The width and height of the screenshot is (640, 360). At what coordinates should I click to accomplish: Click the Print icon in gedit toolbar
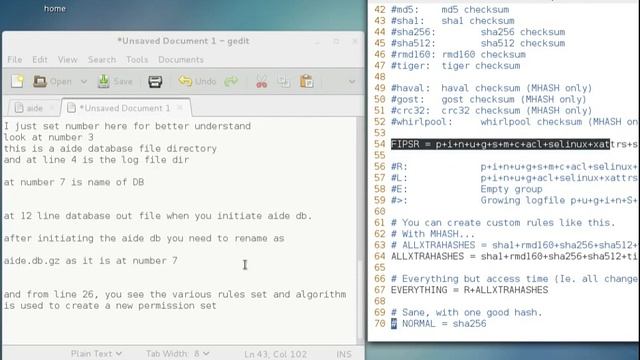click(155, 82)
